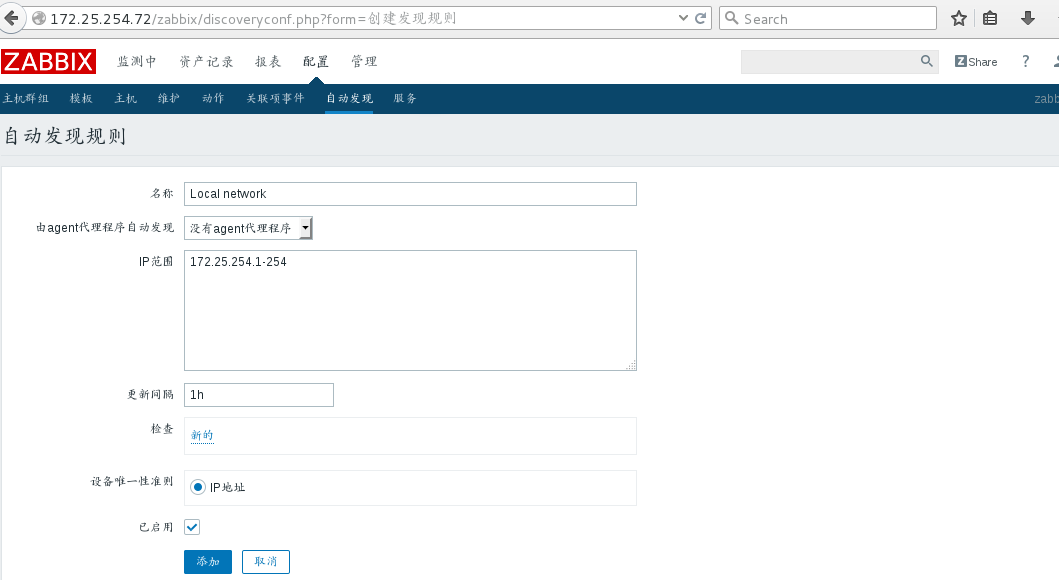Go to 模板 submenu
The image size is (1059, 580).
tap(81, 99)
